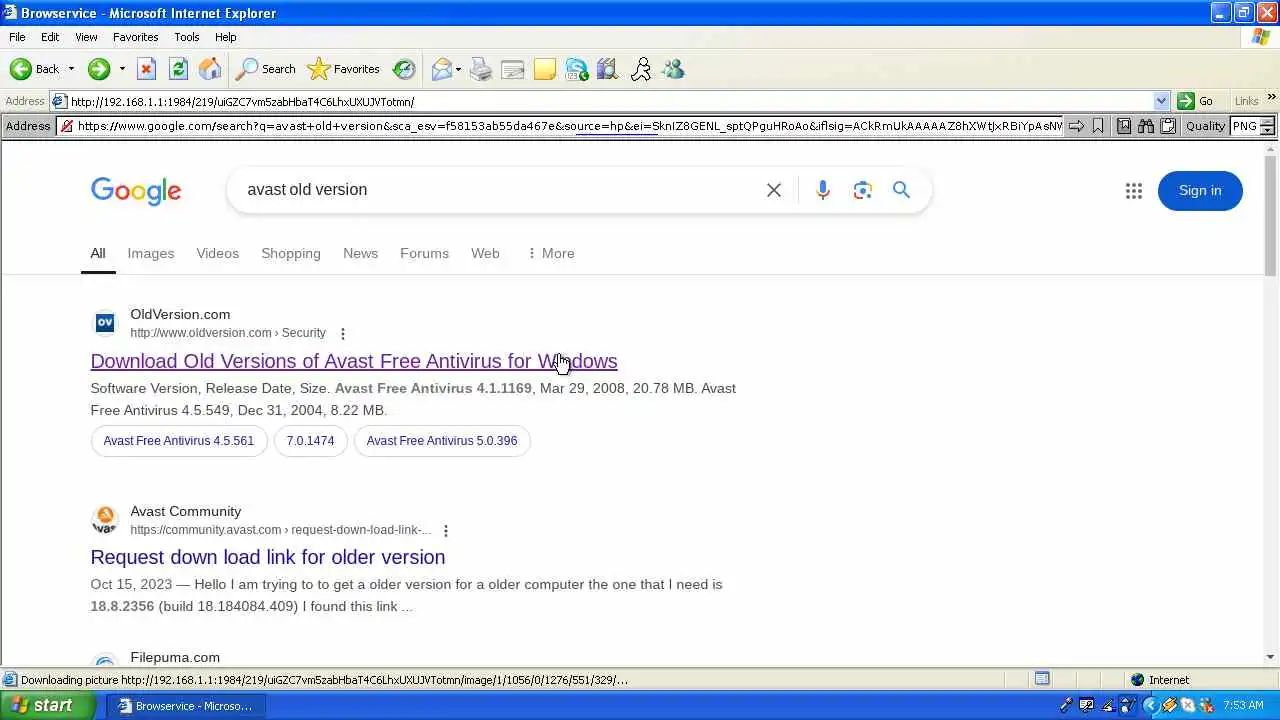Open the File menu
This screenshot has height=720, width=1280.
click(x=17, y=37)
